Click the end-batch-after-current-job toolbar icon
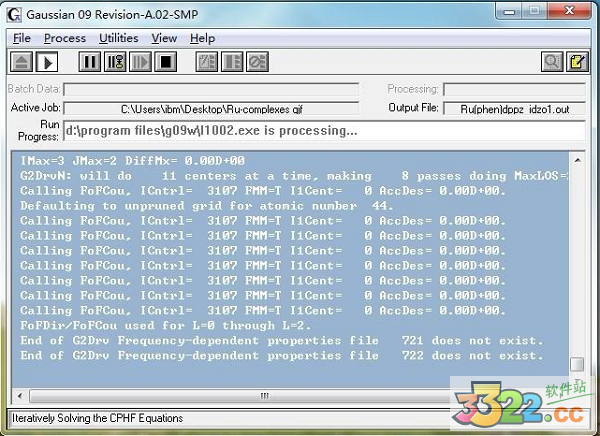The height and width of the screenshot is (436, 600). (x=232, y=62)
